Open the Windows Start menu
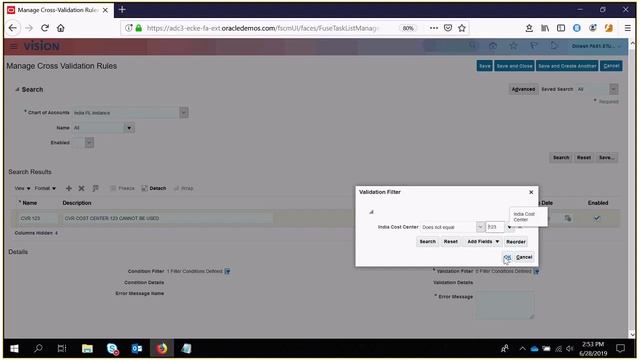The image size is (640, 360). [14, 349]
